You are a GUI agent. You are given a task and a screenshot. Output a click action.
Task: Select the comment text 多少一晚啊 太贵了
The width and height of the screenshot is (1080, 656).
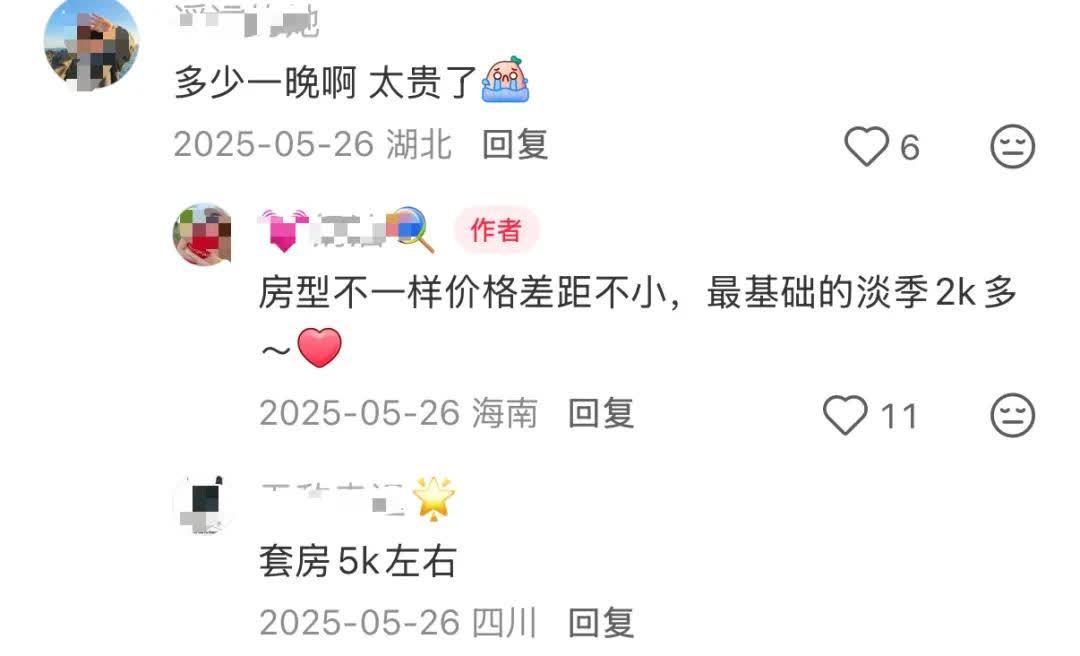click(x=326, y=83)
